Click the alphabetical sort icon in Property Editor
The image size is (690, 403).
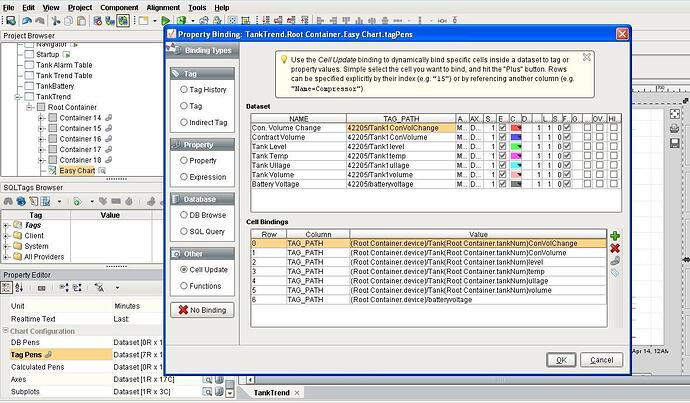(x=19, y=288)
